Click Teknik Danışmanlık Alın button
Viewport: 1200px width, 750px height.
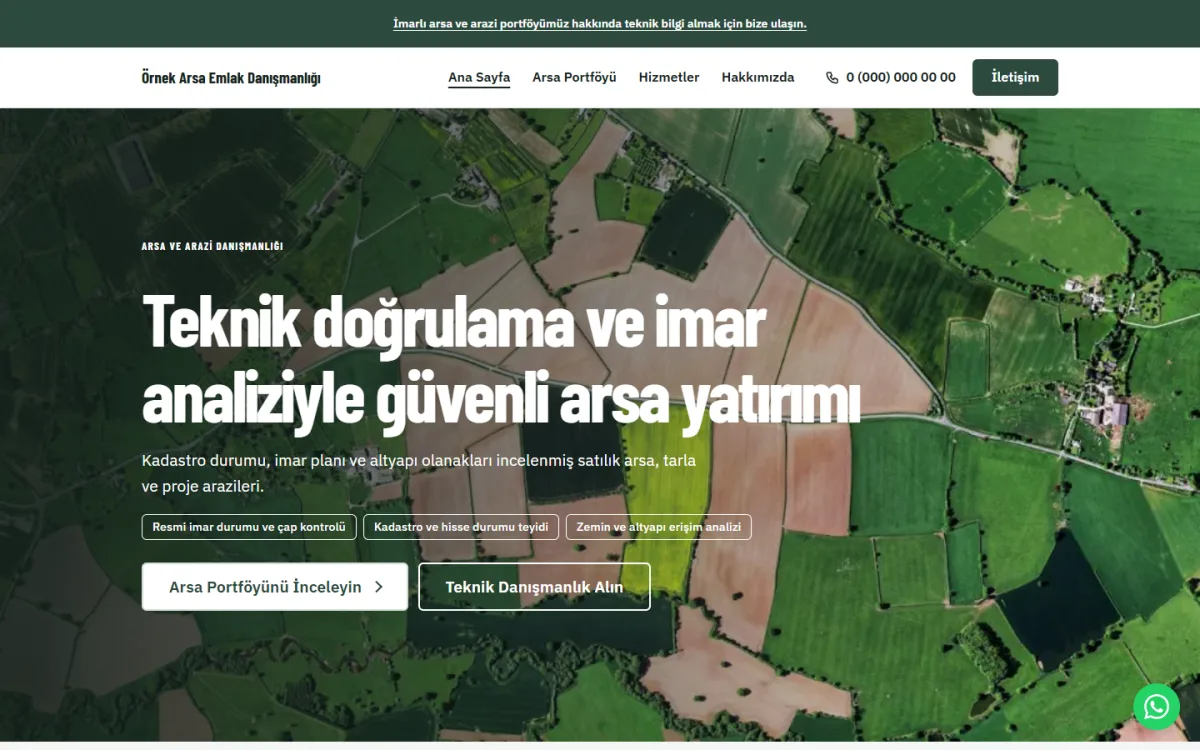pos(534,587)
